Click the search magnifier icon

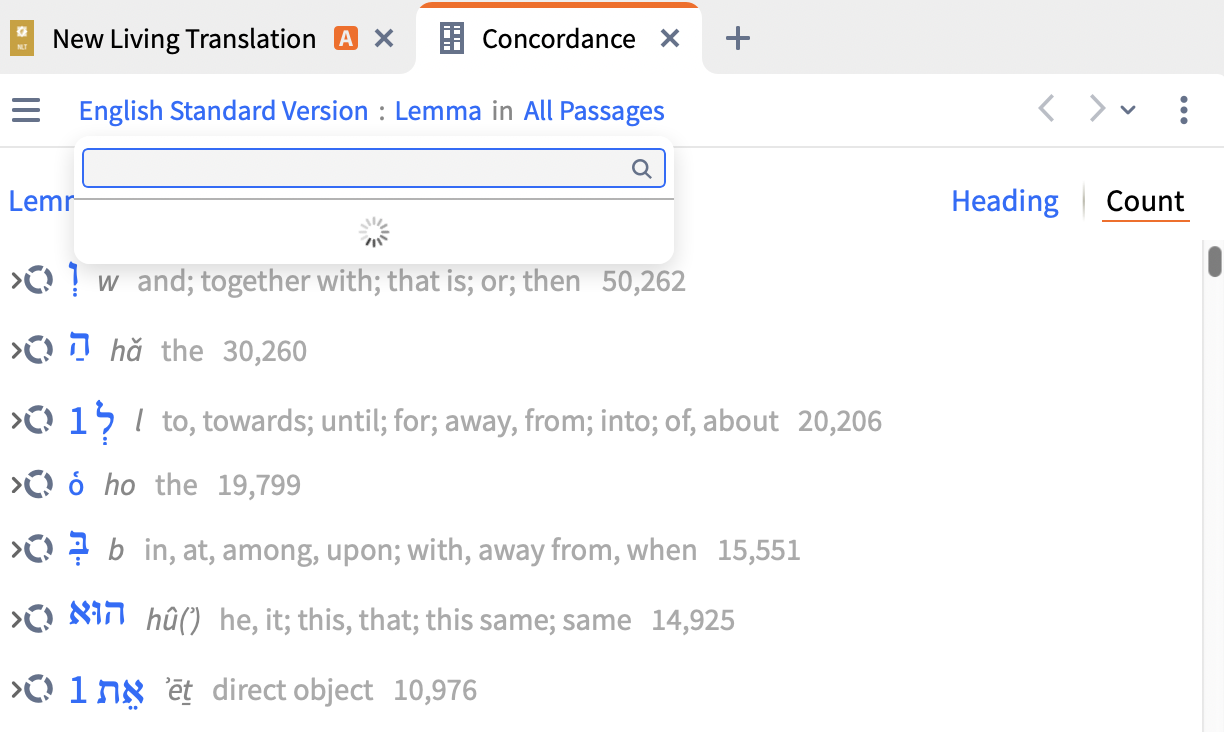[x=642, y=169]
